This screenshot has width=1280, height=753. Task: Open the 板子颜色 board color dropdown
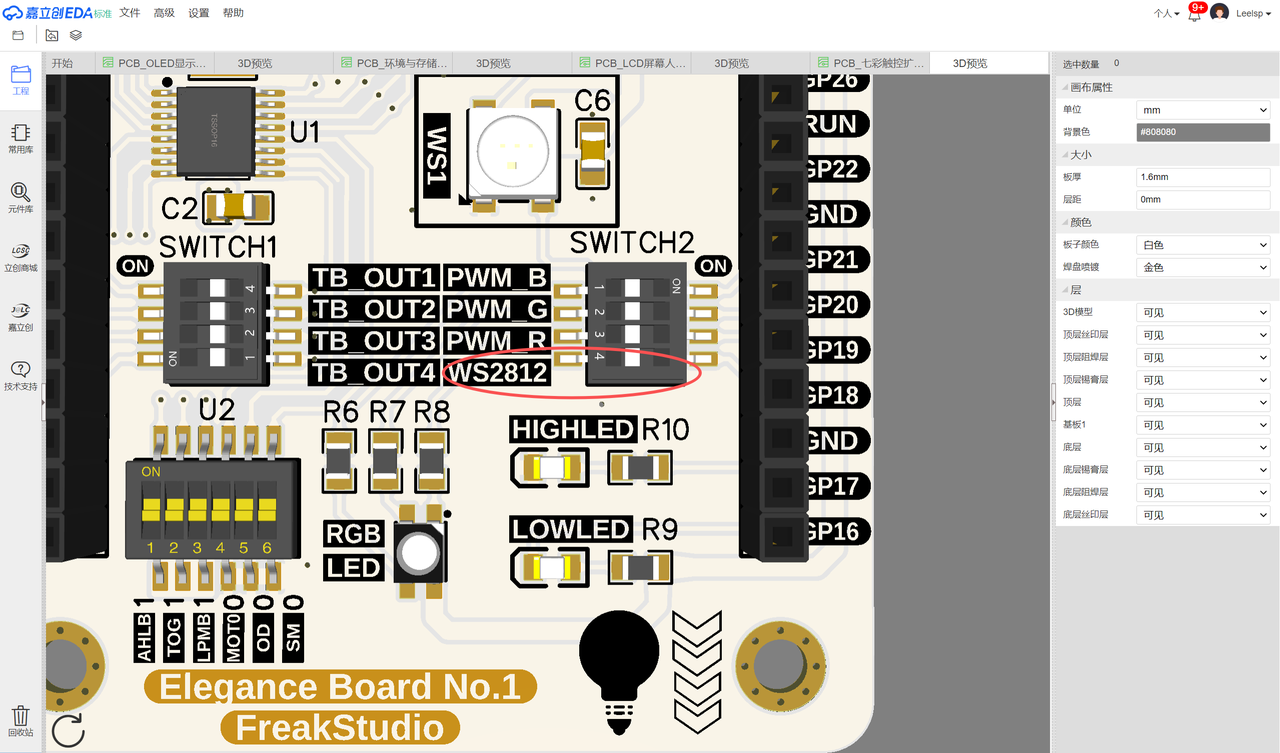click(1204, 245)
